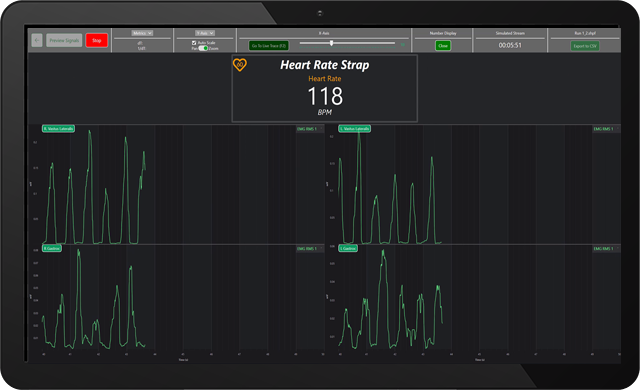Click the R Gastroc channel label
Image resolution: width=640 pixels, height=390 pixels.
click(52, 248)
